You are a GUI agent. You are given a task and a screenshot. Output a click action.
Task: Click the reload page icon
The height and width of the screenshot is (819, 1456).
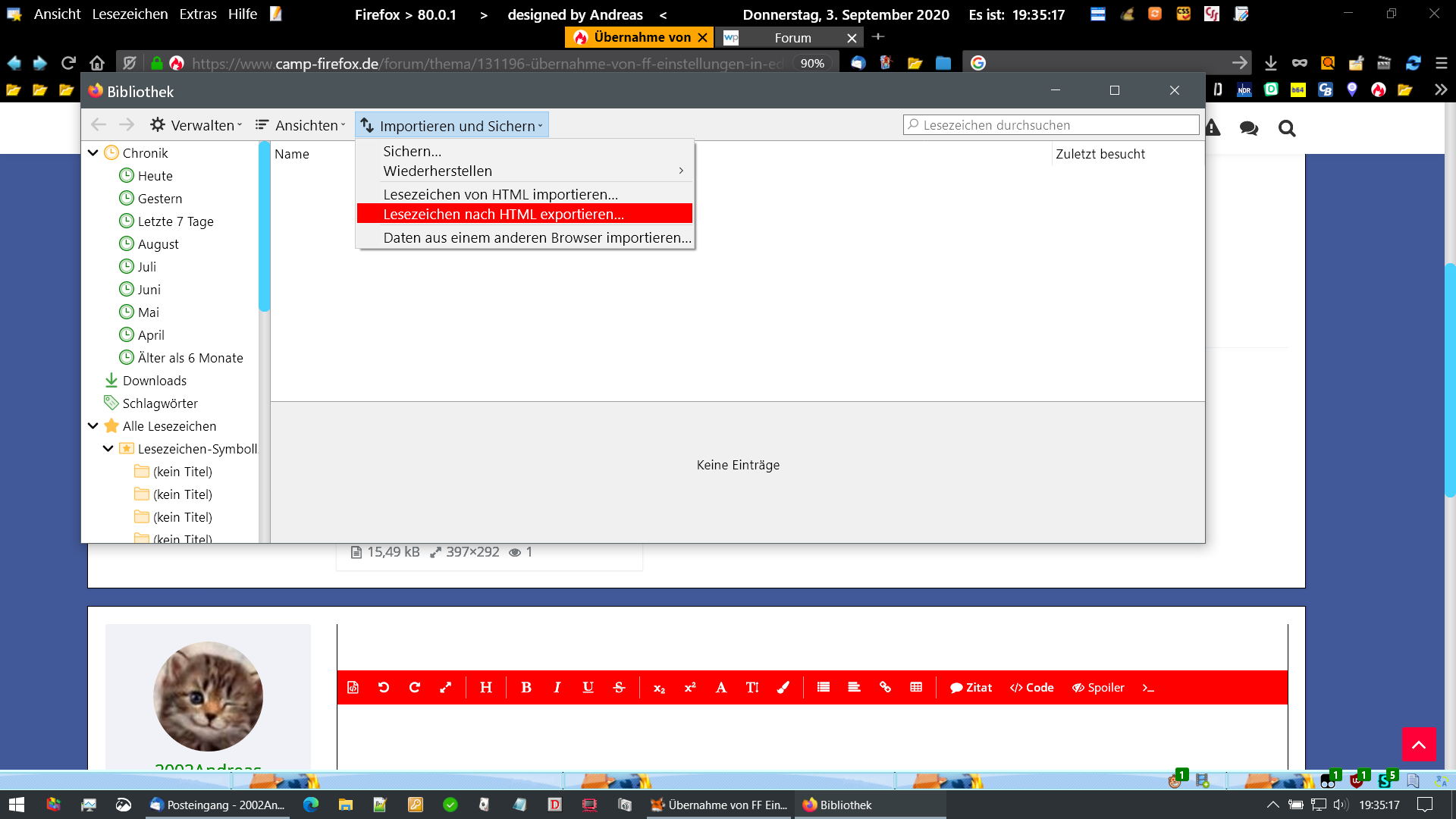click(68, 63)
